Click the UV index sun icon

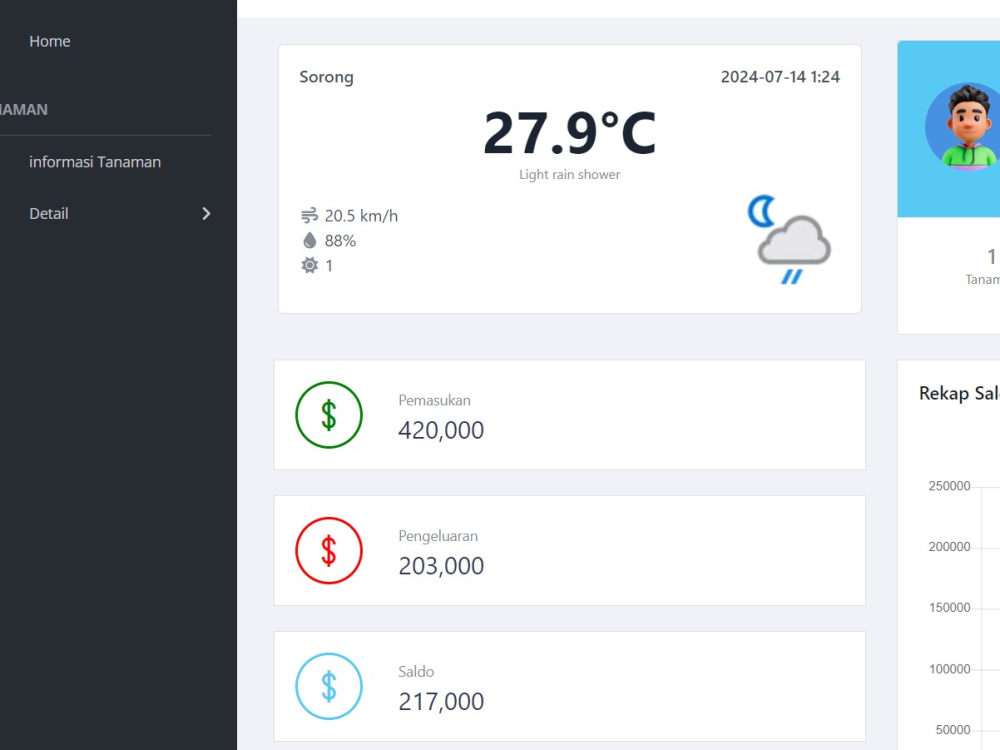tap(309, 265)
